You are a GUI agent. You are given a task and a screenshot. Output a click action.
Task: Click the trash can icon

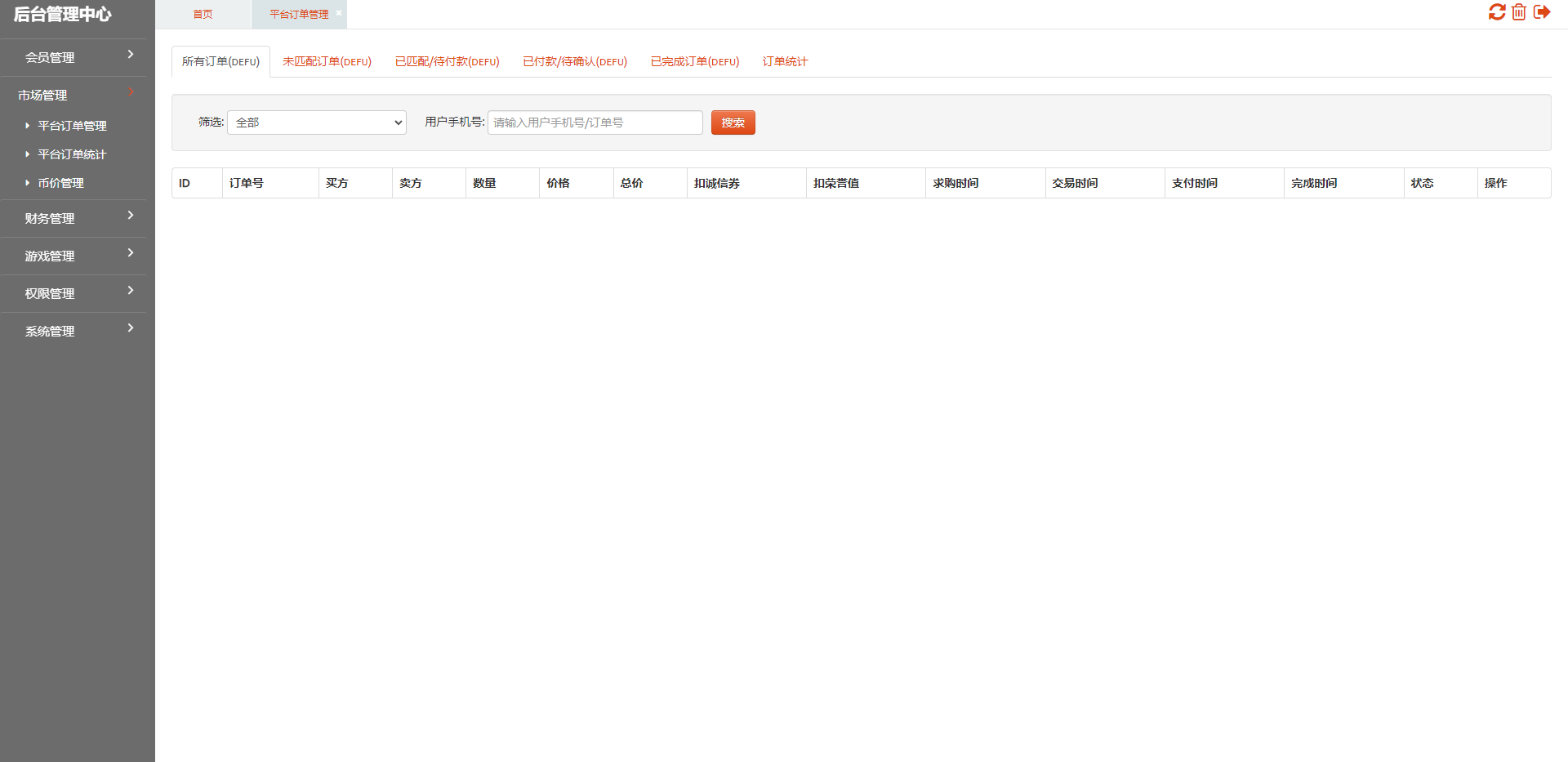click(1519, 12)
